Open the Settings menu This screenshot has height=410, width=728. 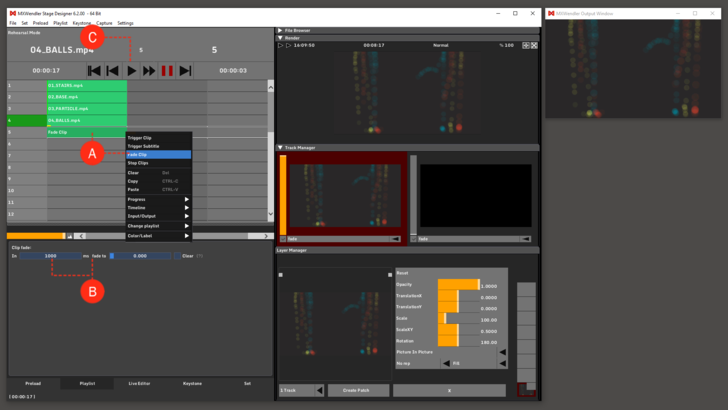pyautogui.click(x=125, y=23)
